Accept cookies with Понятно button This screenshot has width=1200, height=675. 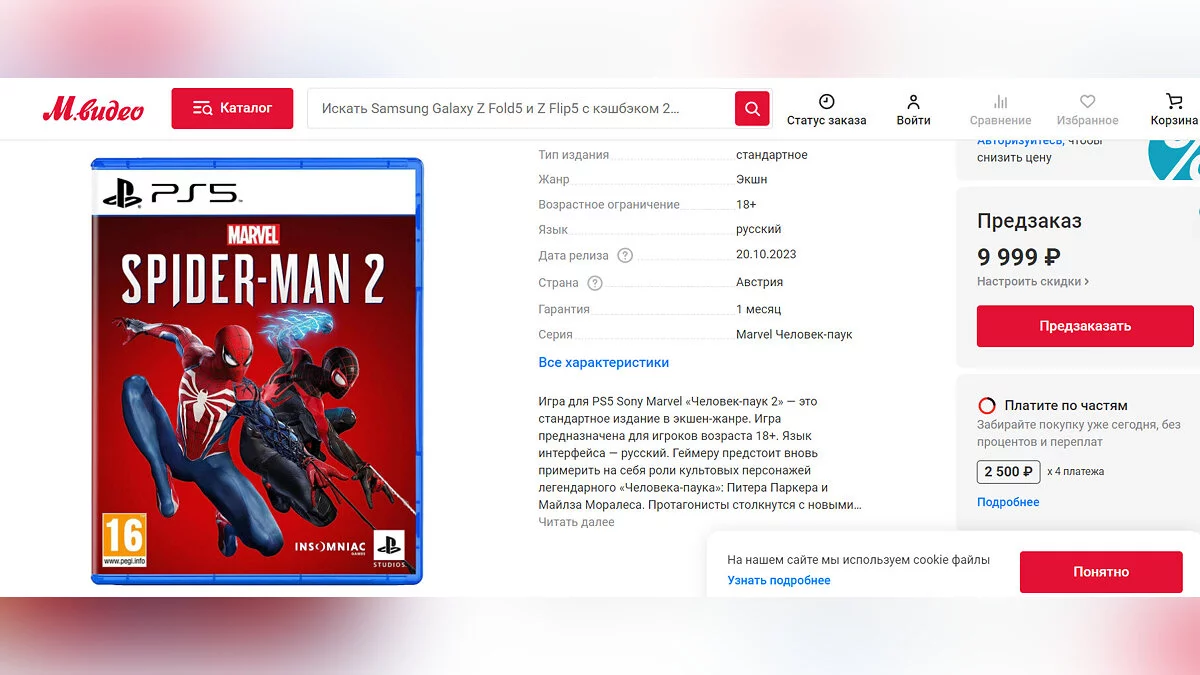pos(1101,572)
